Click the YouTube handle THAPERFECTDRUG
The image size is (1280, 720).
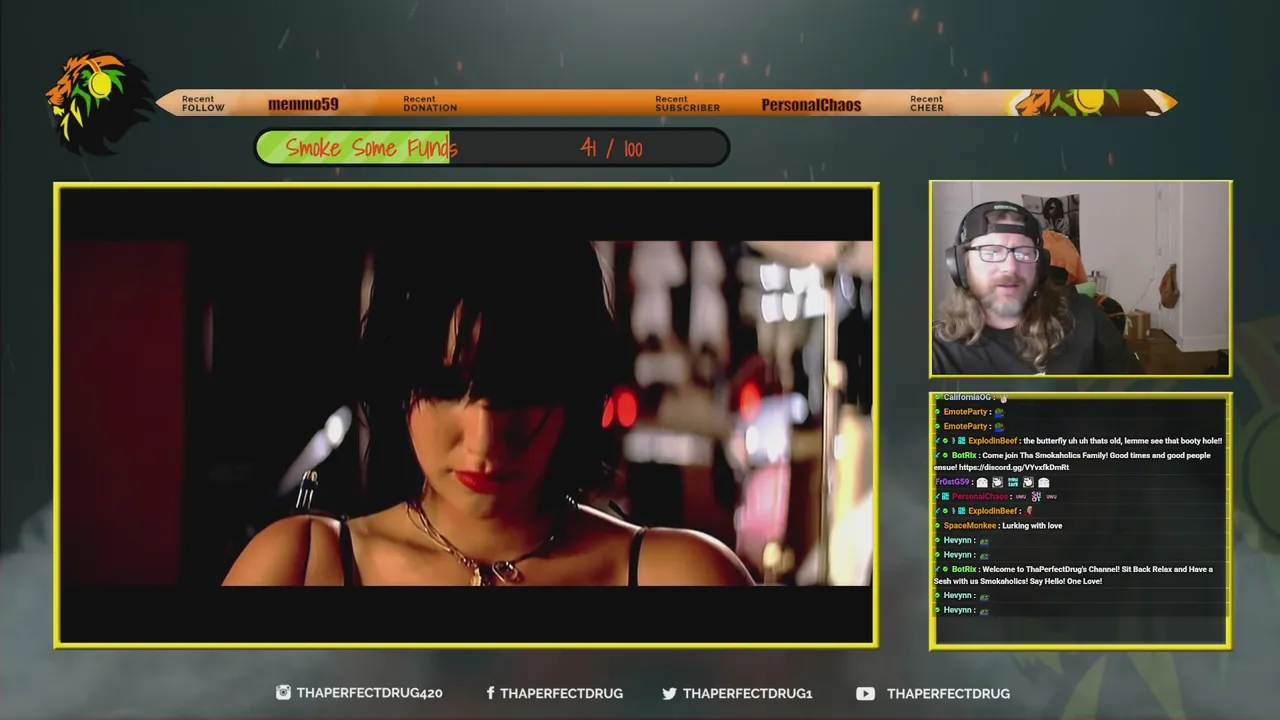tap(948, 693)
